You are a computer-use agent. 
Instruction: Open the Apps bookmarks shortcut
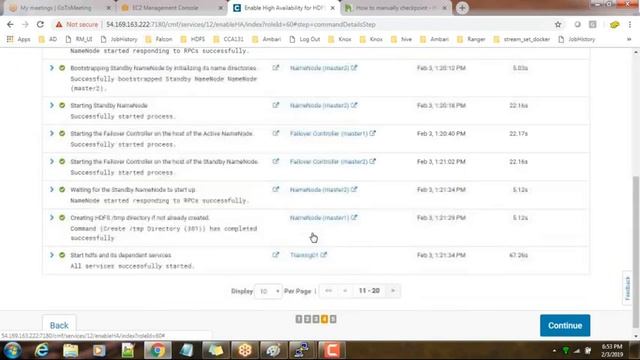click(x=19, y=39)
